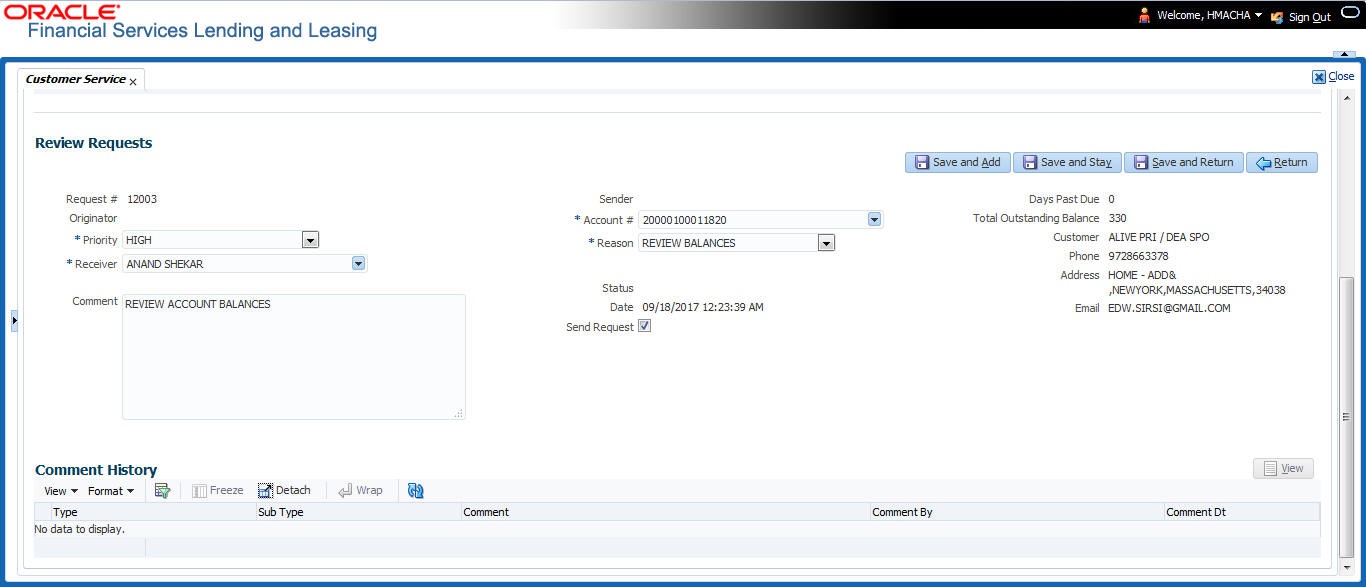Click the Oracle logo
The width and height of the screenshot is (1366, 587).
pyautogui.click(x=62, y=11)
